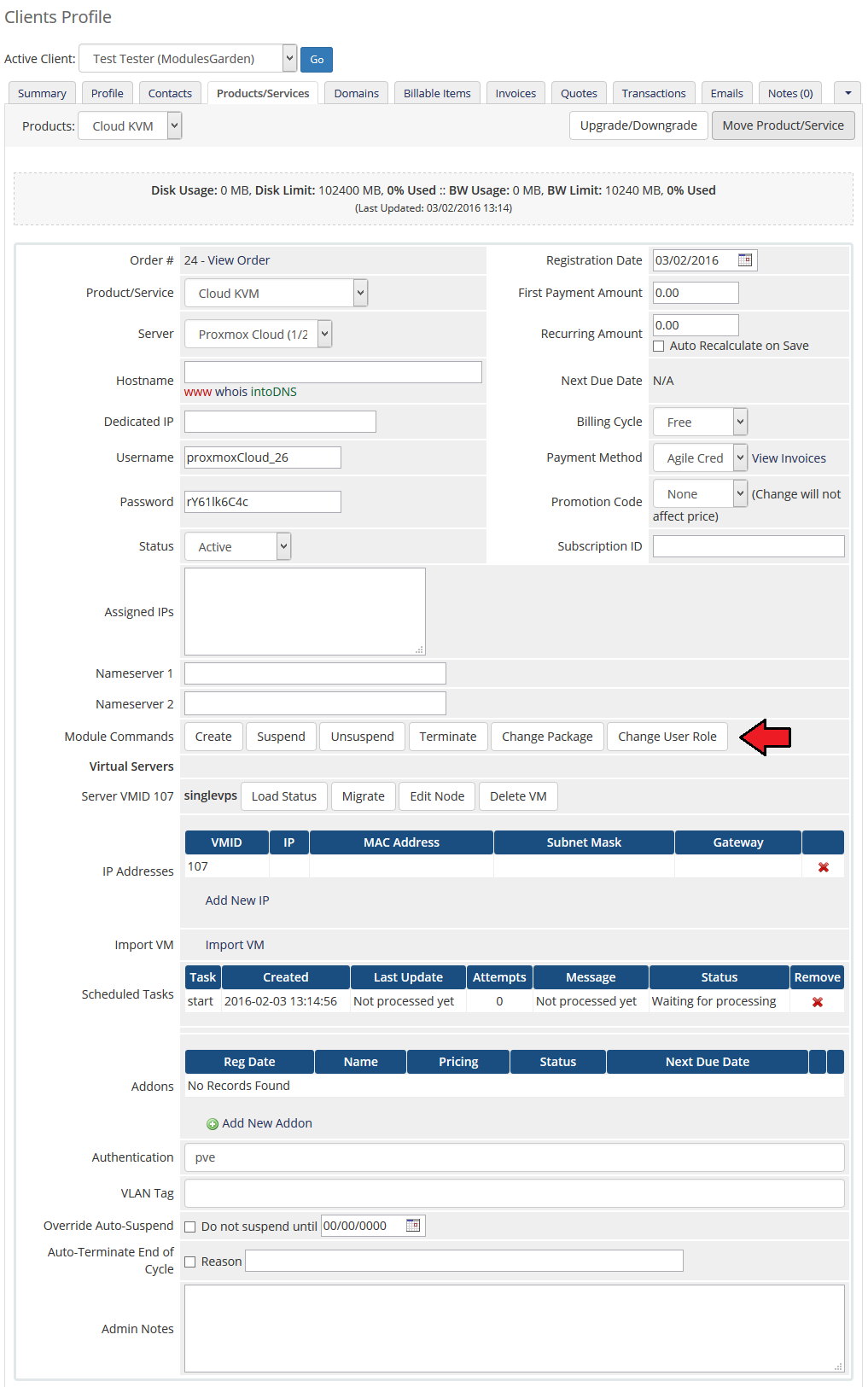Click the Admin Notes text area

(x=515, y=1328)
